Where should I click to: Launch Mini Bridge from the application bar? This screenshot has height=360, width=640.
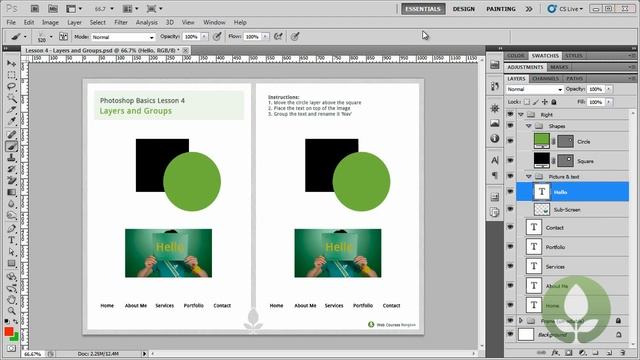(53, 9)
